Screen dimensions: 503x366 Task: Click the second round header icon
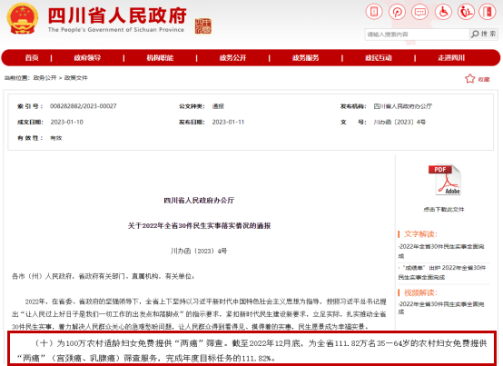click(x=397, y=12)
